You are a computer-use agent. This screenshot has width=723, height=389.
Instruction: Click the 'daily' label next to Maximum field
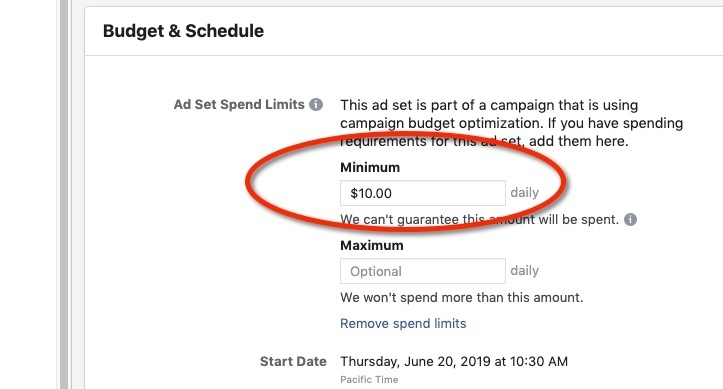pos(524,270)
